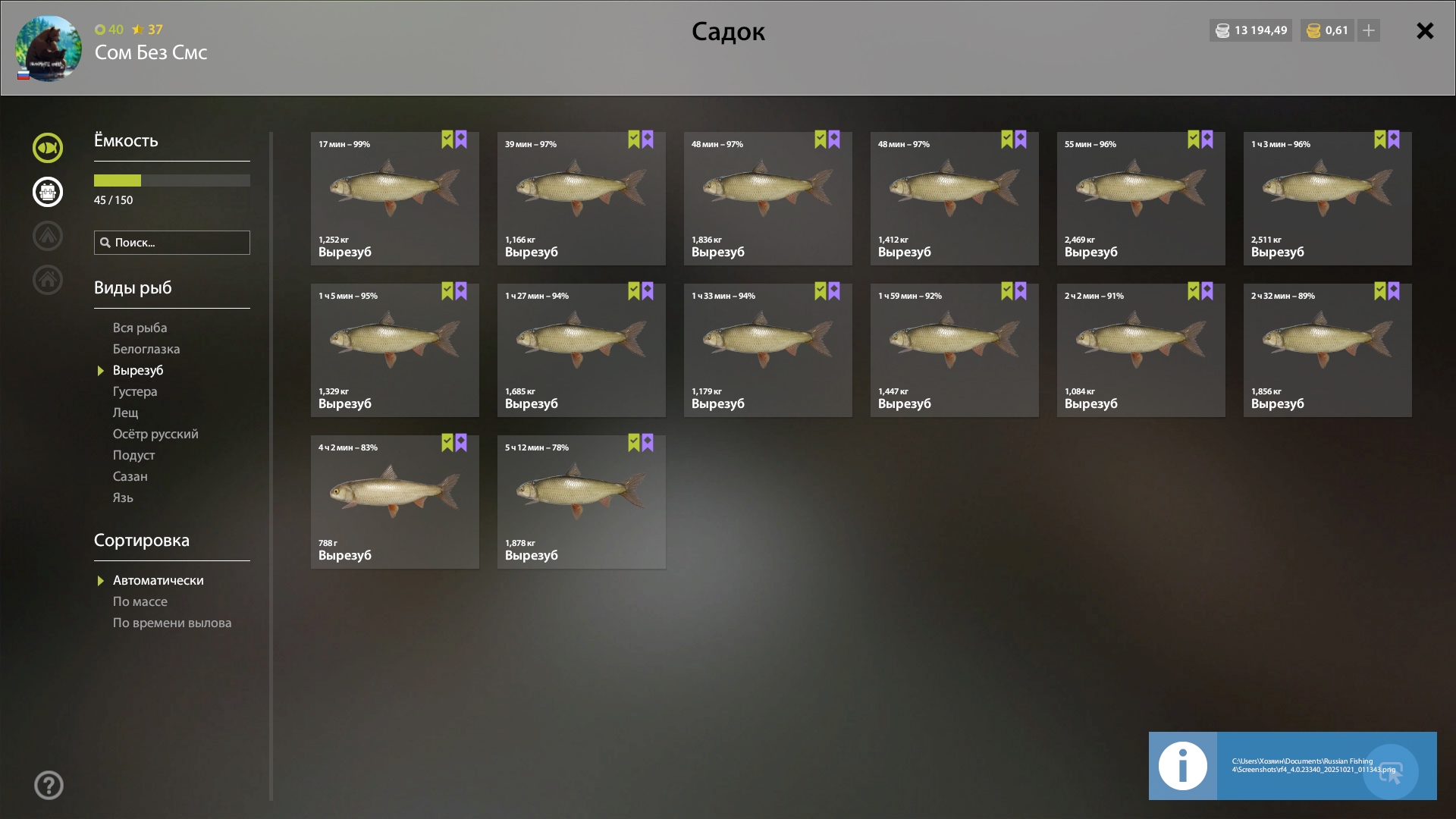Click the screenshot saved notification

1292,766
